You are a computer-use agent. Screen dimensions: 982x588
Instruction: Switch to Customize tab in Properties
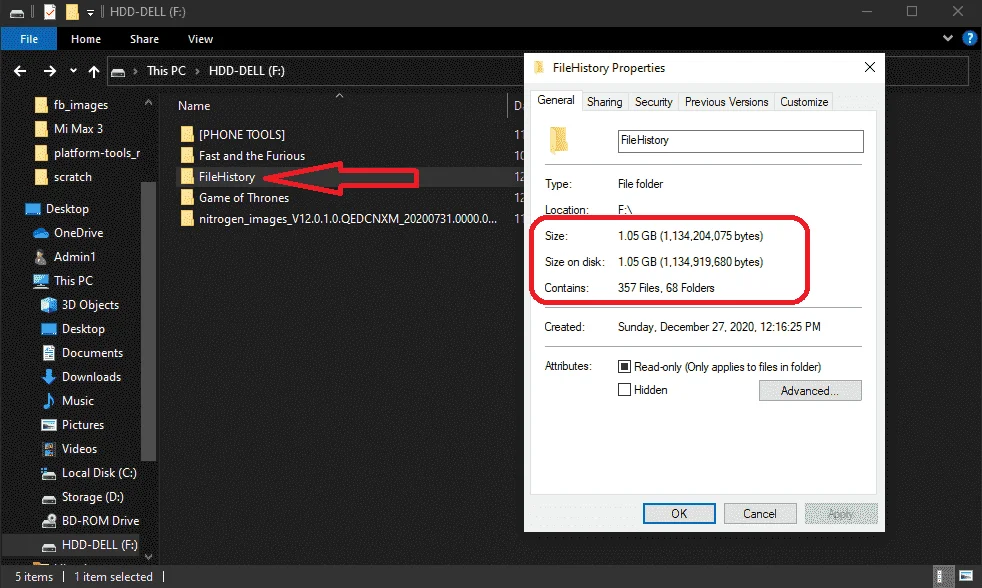coord(804,102)
